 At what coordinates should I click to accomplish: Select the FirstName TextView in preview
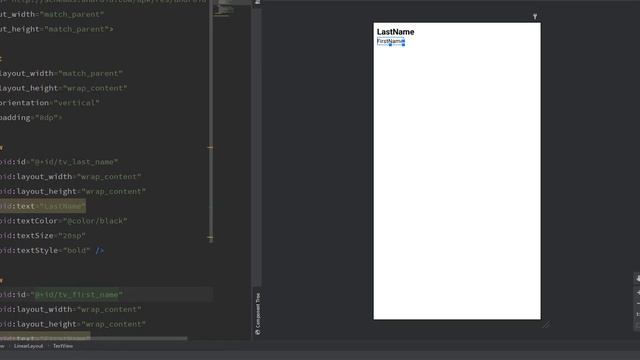391,41
